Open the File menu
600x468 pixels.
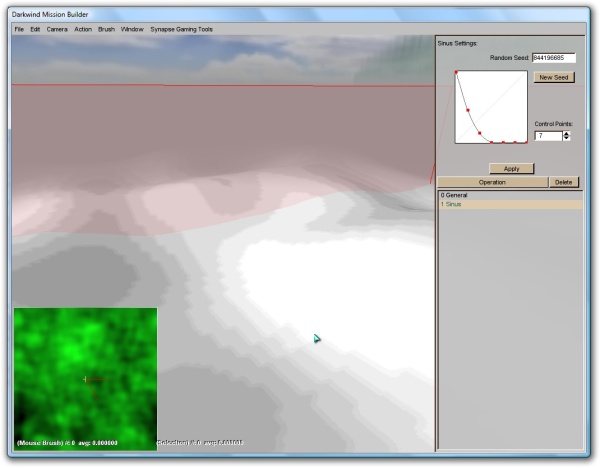click(x=19, y=29)
